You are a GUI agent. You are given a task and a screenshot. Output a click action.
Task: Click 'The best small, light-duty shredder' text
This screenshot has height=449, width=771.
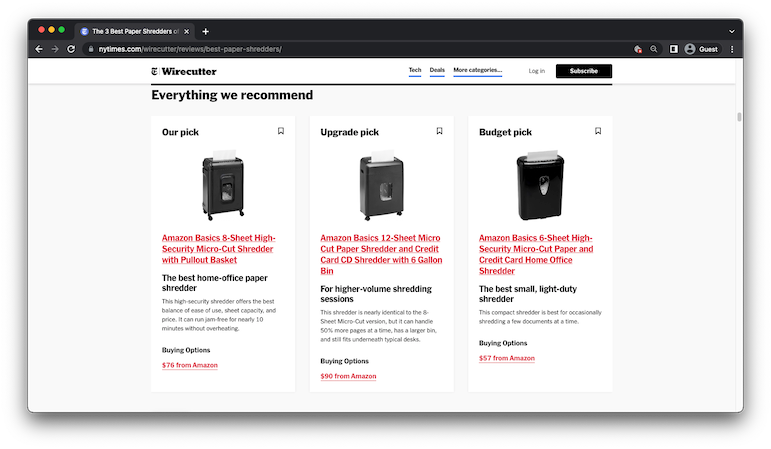(x=528, y=294)
